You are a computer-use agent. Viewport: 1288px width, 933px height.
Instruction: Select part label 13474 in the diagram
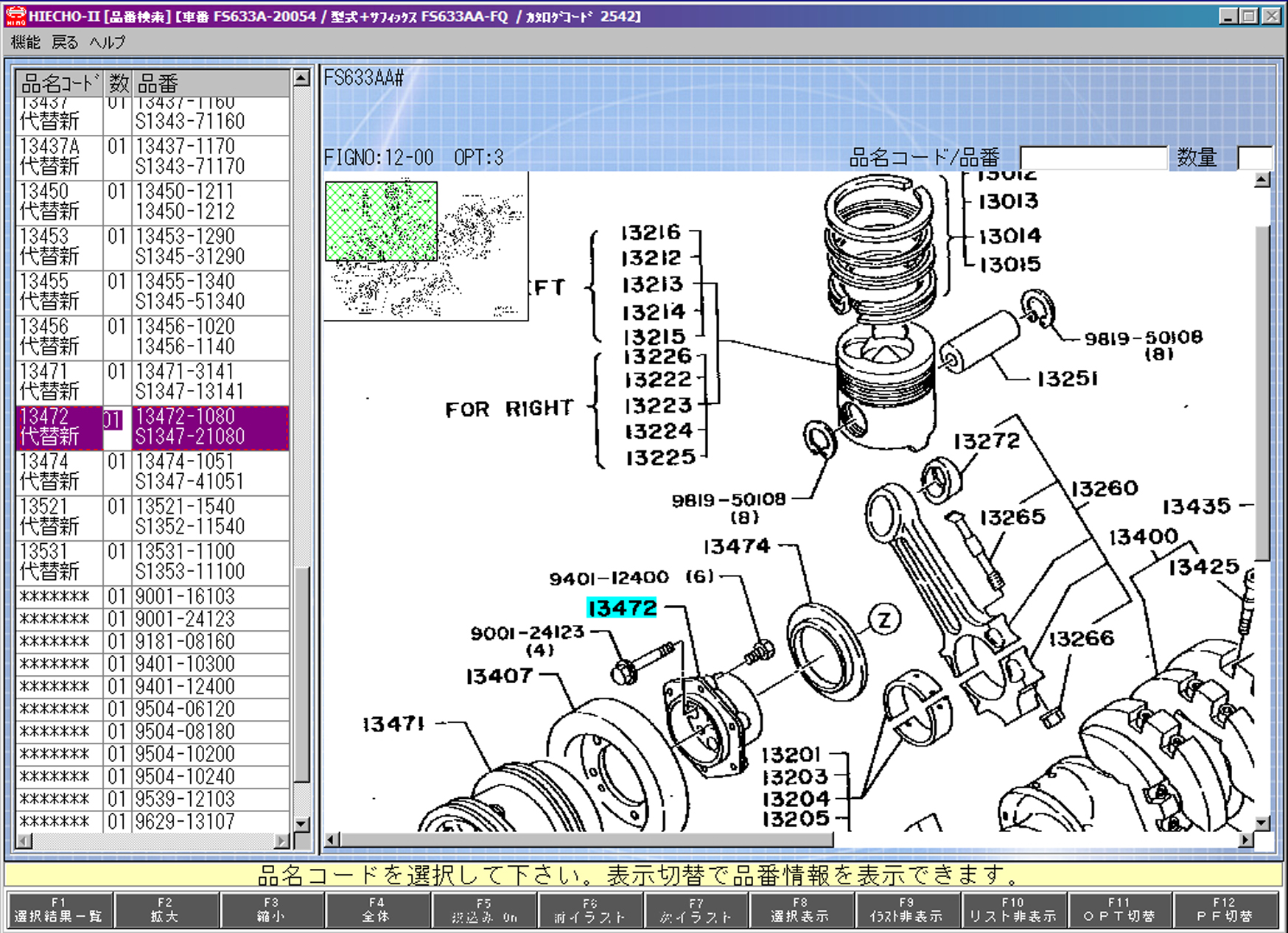click(x=737, y=547)
